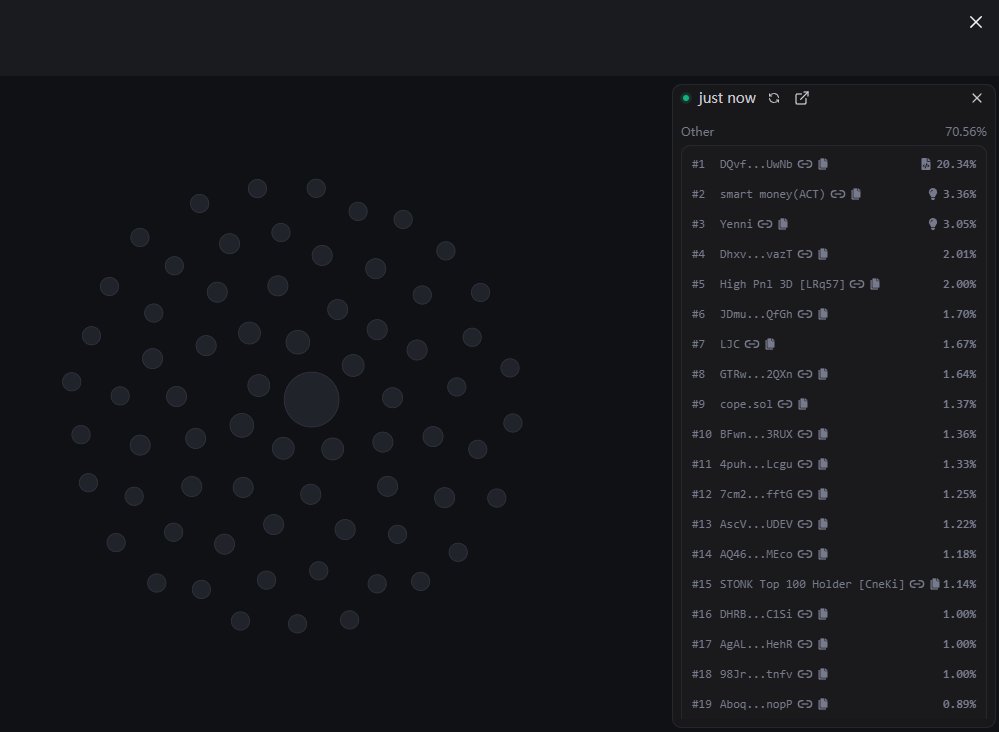The width and height of the screenshot is (999, 732).
Task: Refresh the holder list data
Action: [x=774, y=98]
